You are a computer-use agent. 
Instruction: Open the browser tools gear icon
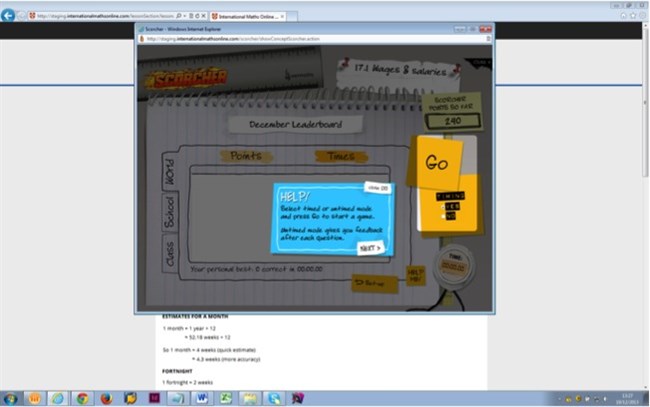click(x=642, y=16)
